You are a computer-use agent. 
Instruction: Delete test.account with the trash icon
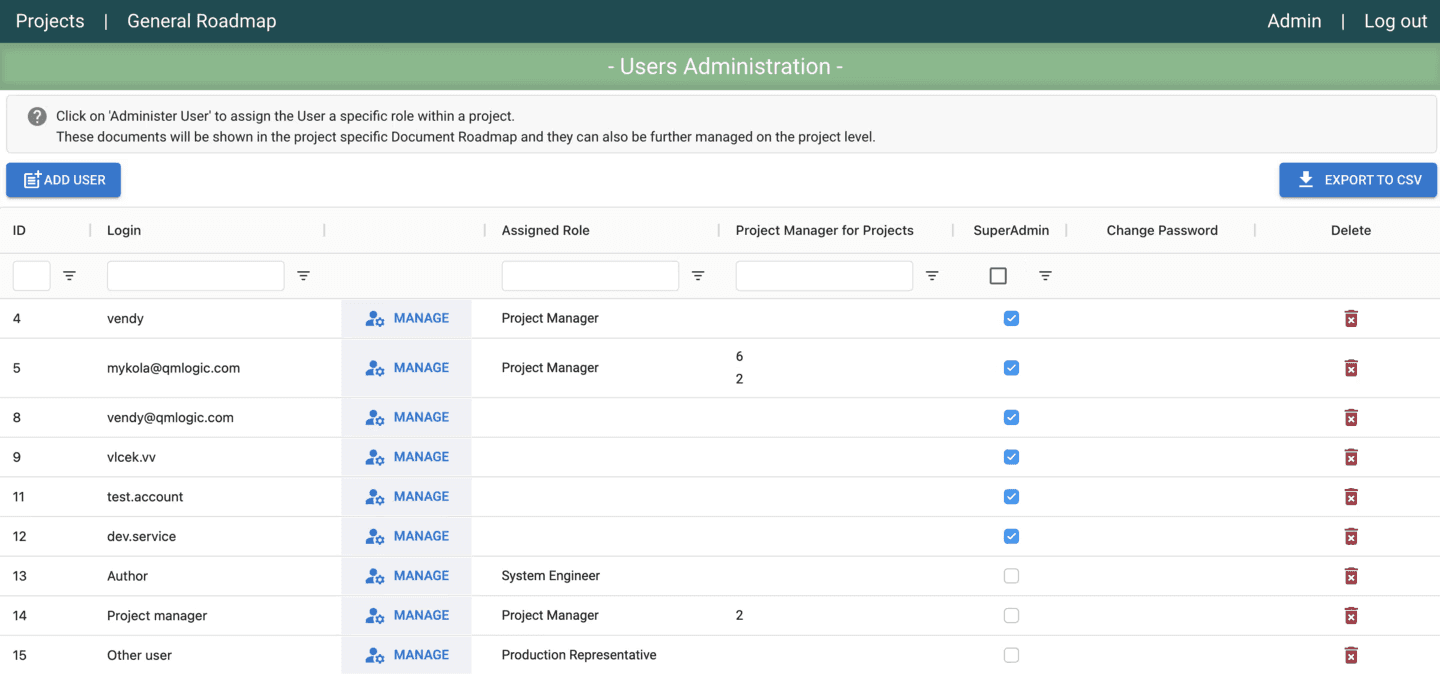pos(1351,497)
